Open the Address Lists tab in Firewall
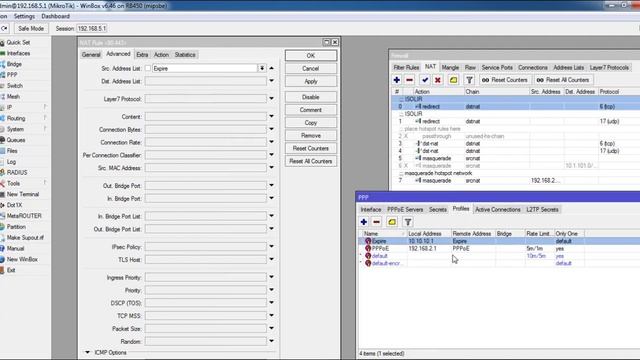The height and width of the screenshot is (360, 640). (569, 67)
